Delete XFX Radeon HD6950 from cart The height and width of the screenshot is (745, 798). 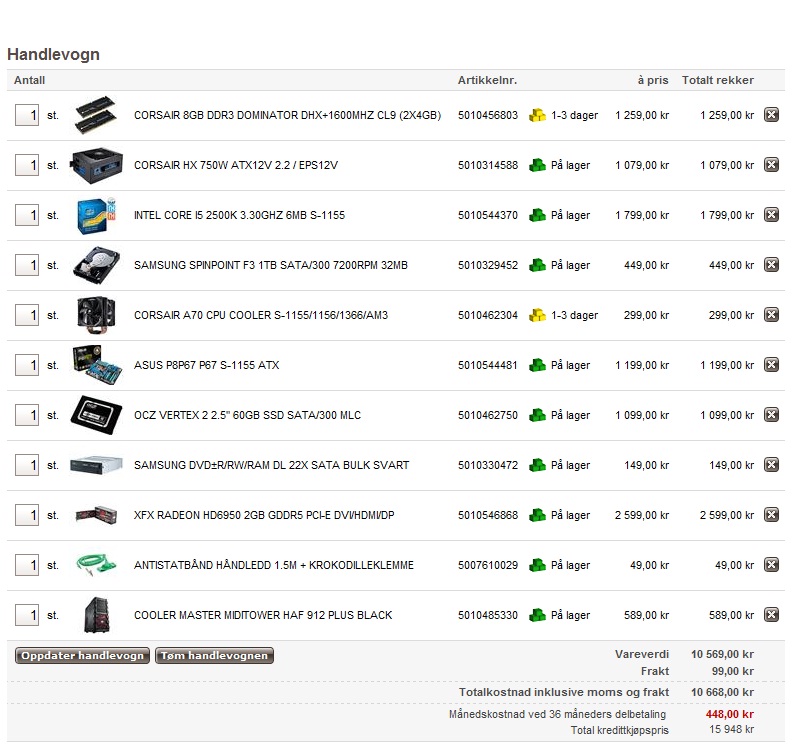[x=772, y=514]
